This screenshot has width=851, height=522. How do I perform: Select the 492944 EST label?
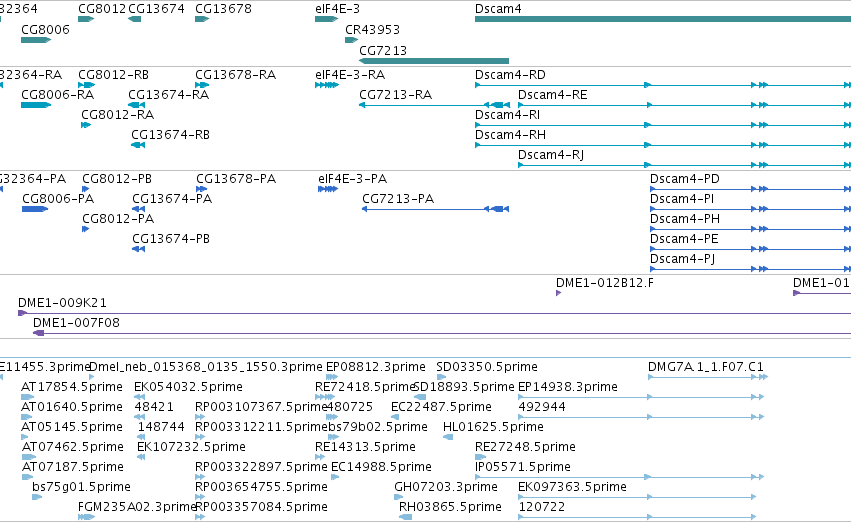click(542, 408)
